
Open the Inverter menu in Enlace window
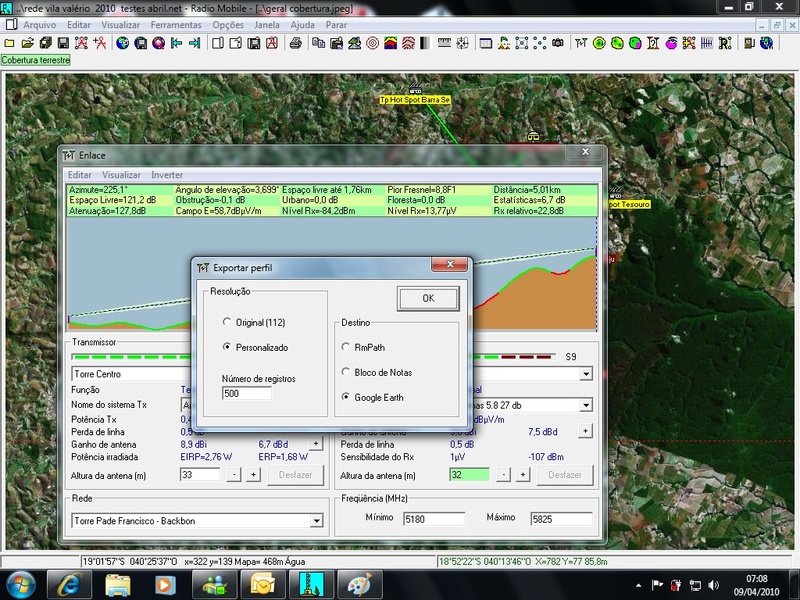(x=167, y=175)
